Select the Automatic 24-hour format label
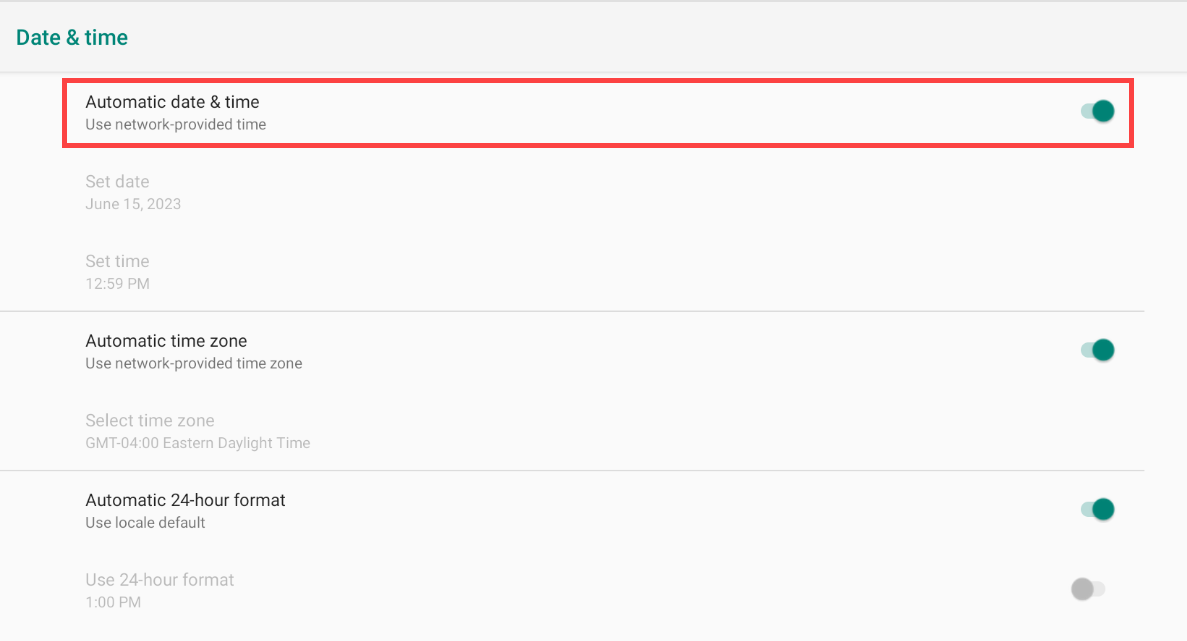This screenshot has width=1187, height=641. (185, 500)
